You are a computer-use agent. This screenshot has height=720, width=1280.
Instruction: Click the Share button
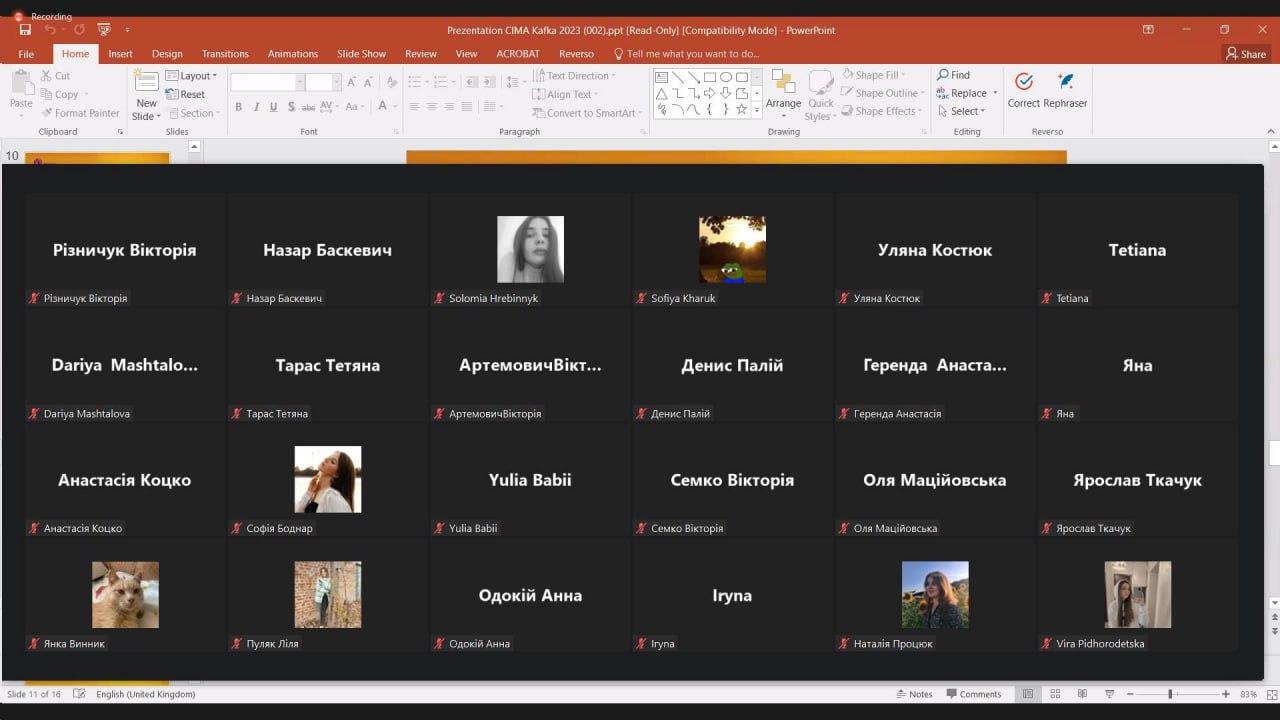click(x=1246, y=54)
